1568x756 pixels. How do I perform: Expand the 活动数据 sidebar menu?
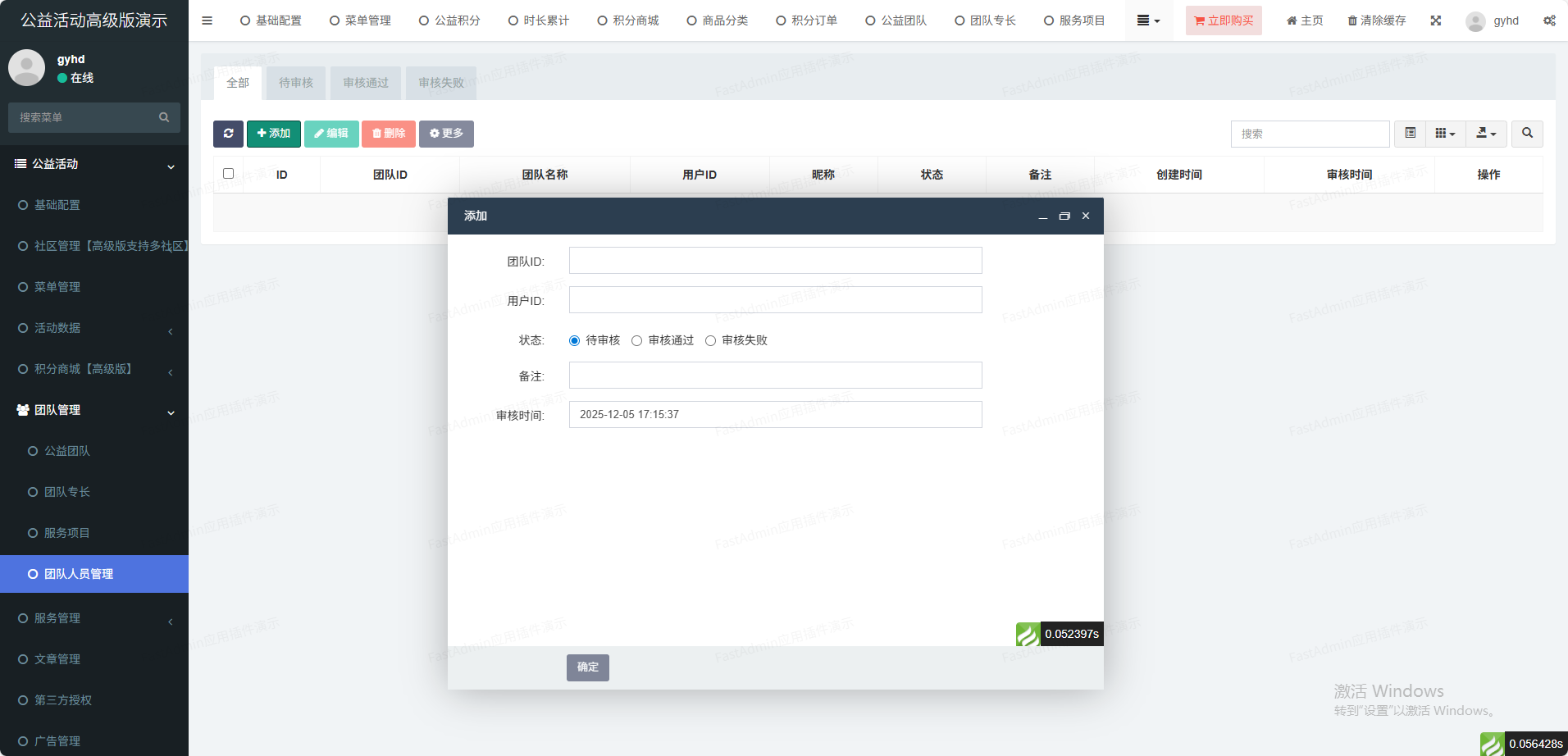click(x=94, y=328)
